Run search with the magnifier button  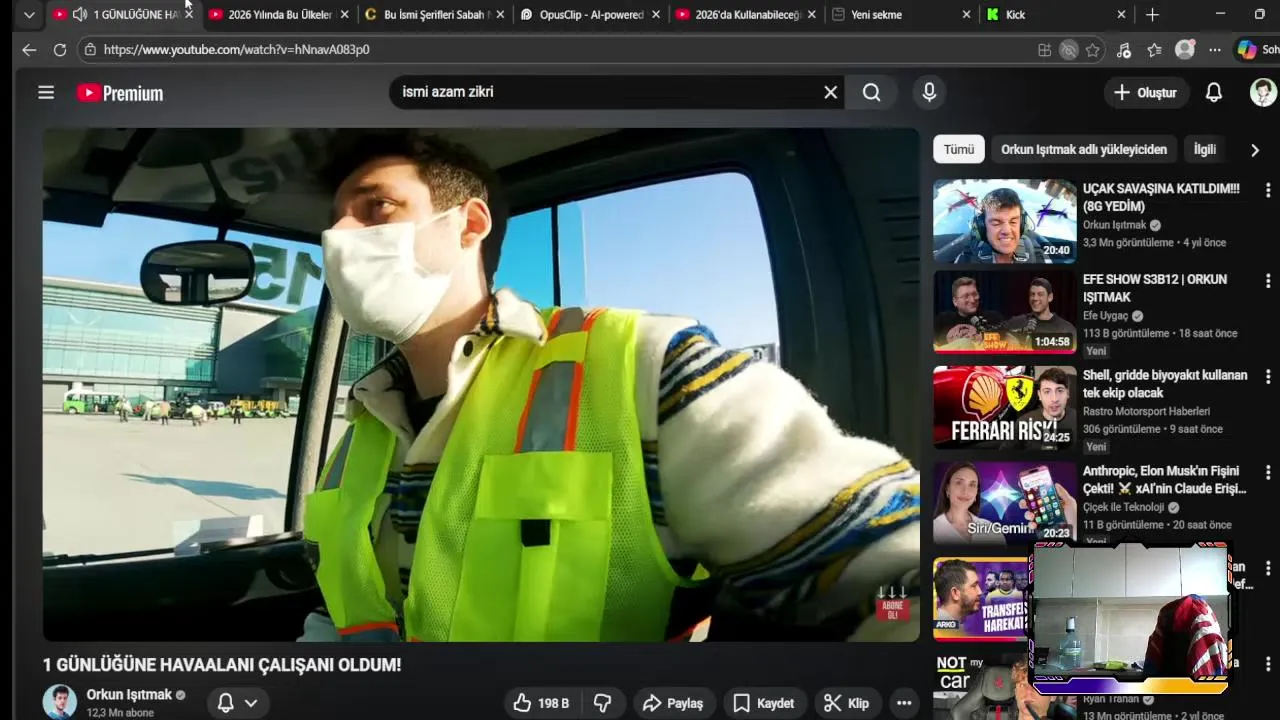(872, 92)
